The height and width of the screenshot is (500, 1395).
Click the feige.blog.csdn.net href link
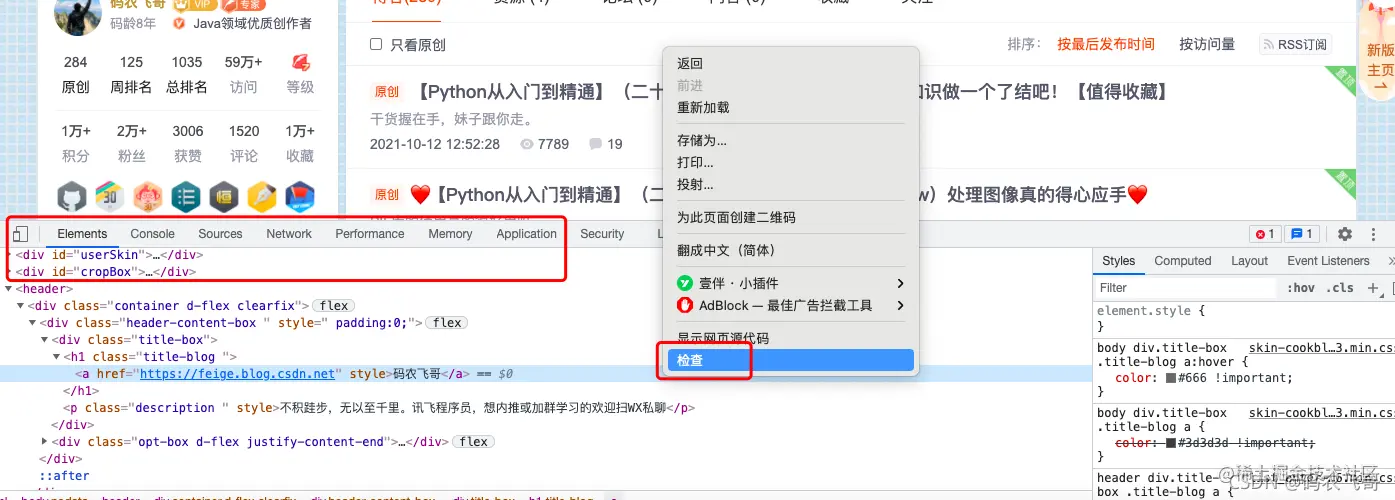[x=237, y=374]
